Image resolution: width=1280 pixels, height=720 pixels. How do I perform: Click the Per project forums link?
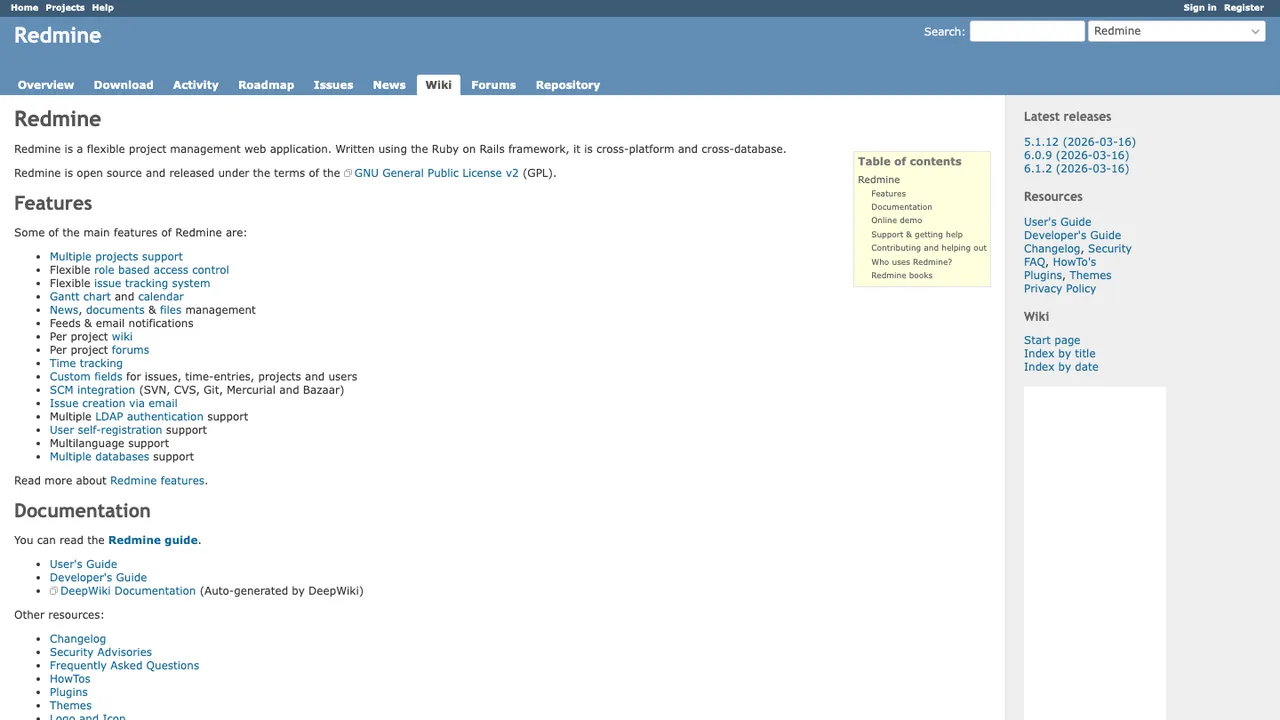pos(130,350)
